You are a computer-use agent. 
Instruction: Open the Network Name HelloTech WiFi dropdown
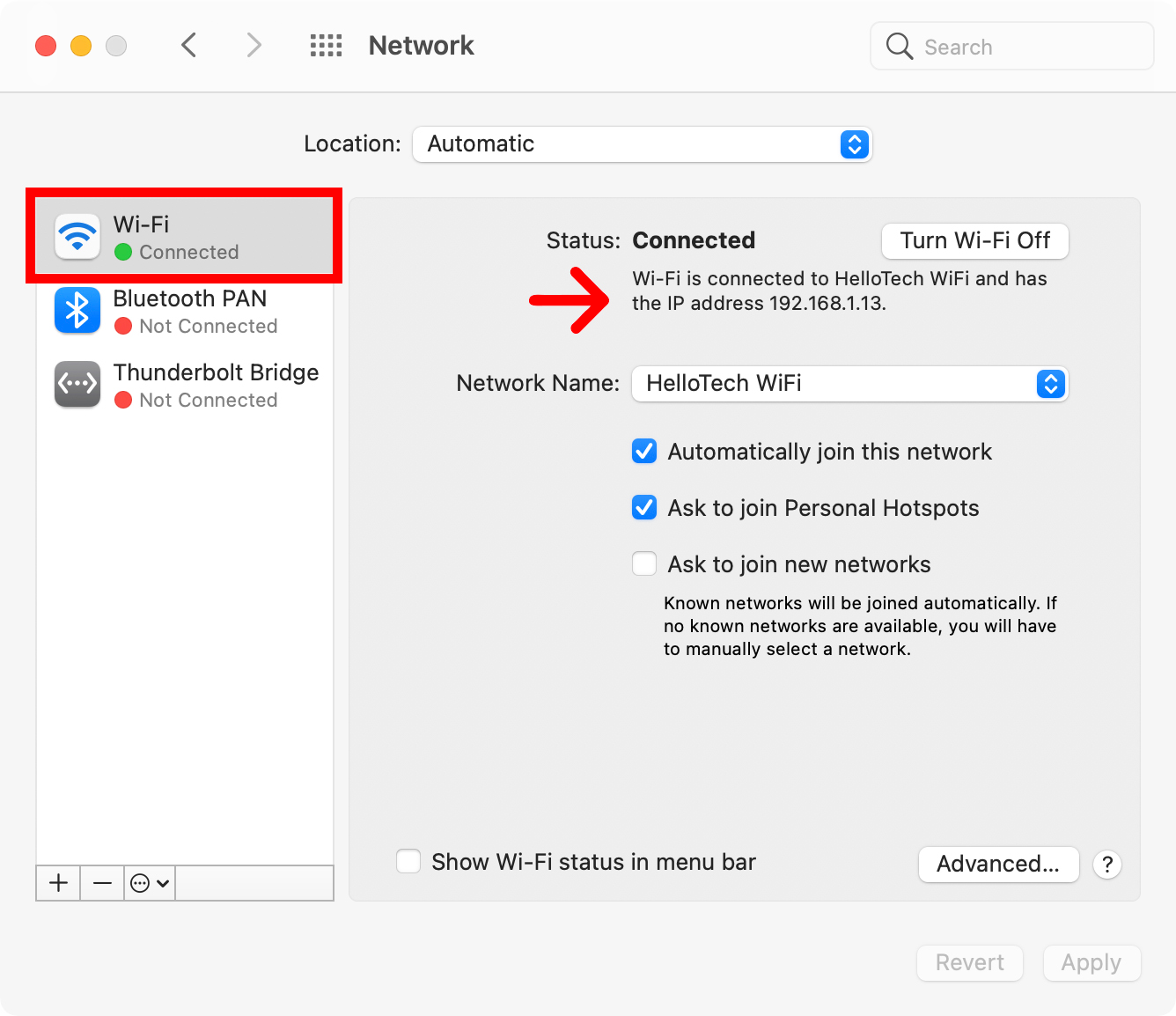tap(850, 384)
